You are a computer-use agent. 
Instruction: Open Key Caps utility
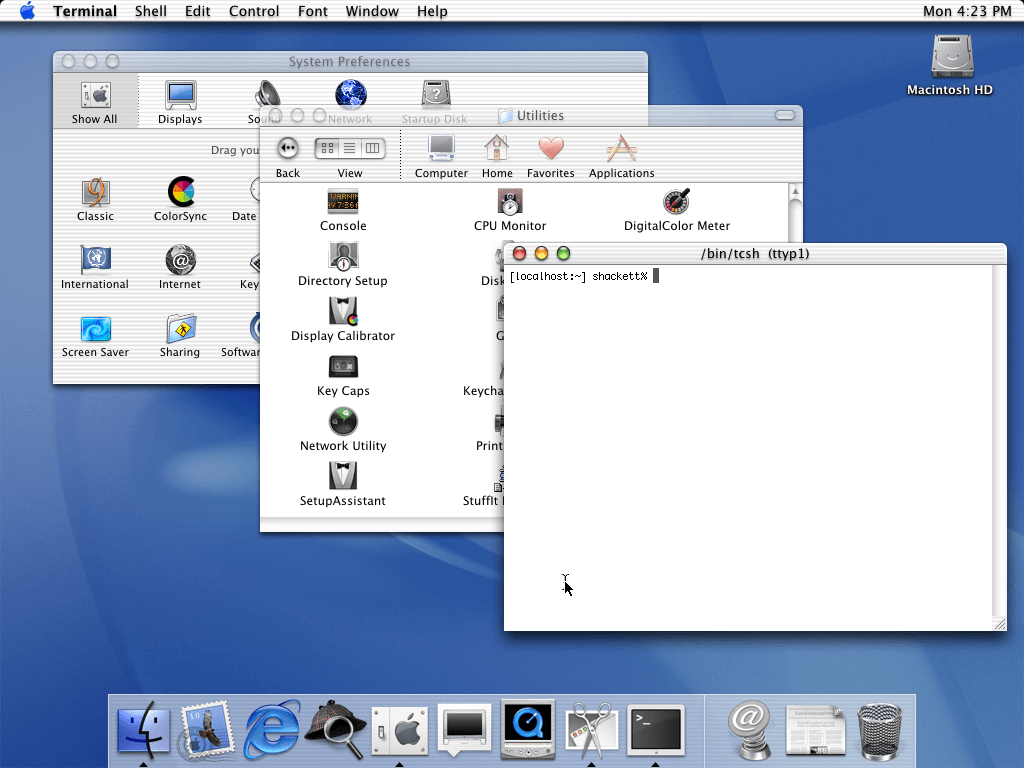pyautogui.click(x=343, y=367)
